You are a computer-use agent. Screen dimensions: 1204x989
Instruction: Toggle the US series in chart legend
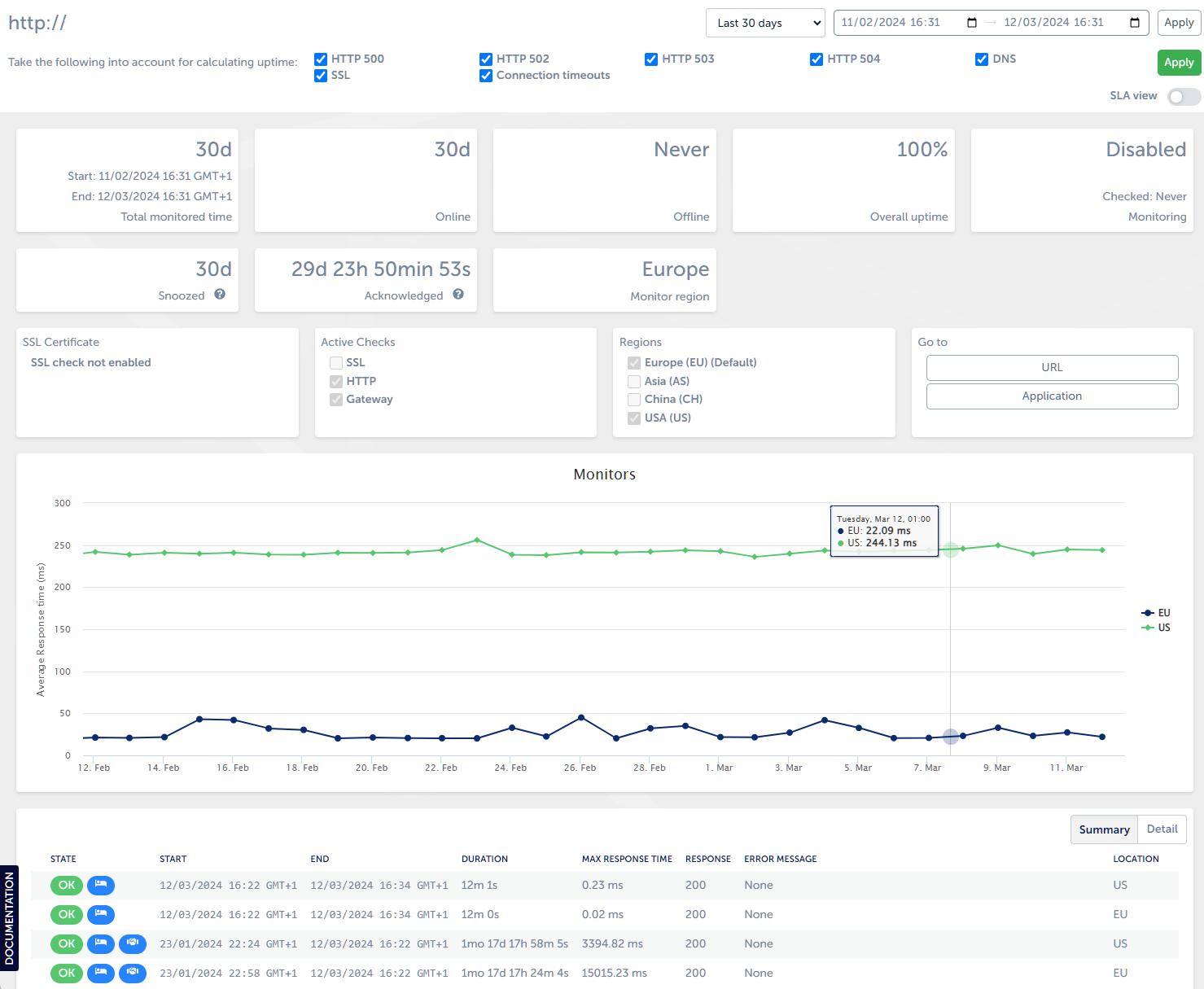1157,628
